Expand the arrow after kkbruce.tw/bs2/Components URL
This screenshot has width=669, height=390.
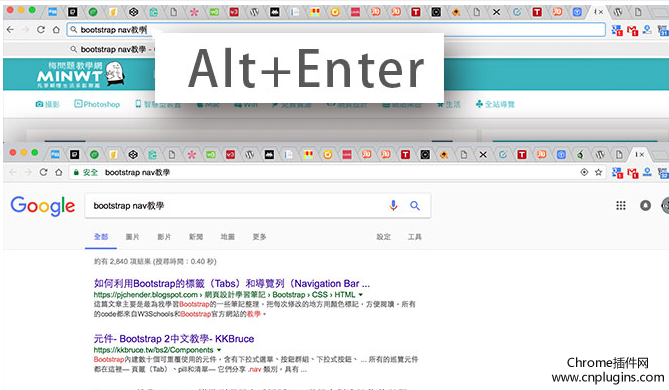pos(219,350)
